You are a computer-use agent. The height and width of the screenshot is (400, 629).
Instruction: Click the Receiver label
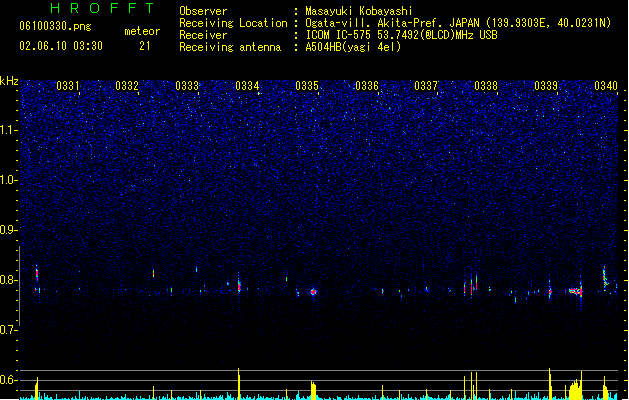[203, 35]
